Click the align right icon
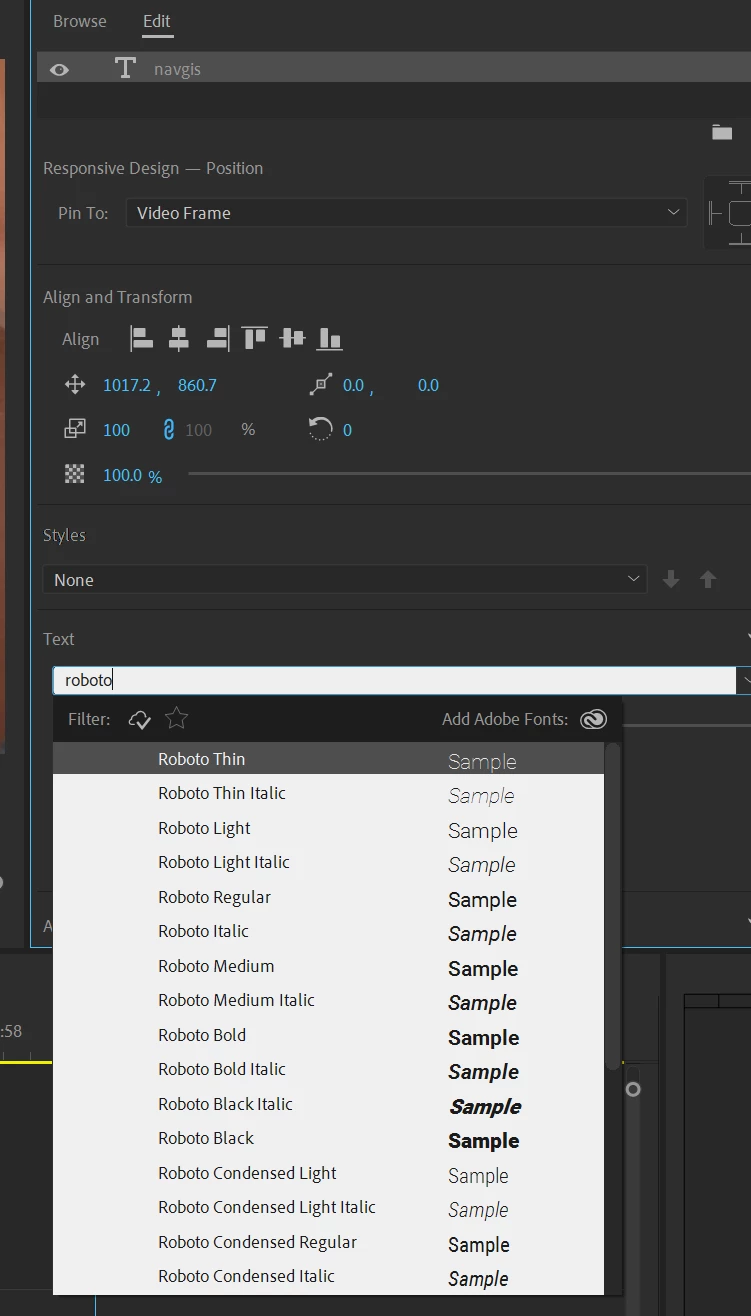Viewport: 751px width, 1316px height. (217, 339)
